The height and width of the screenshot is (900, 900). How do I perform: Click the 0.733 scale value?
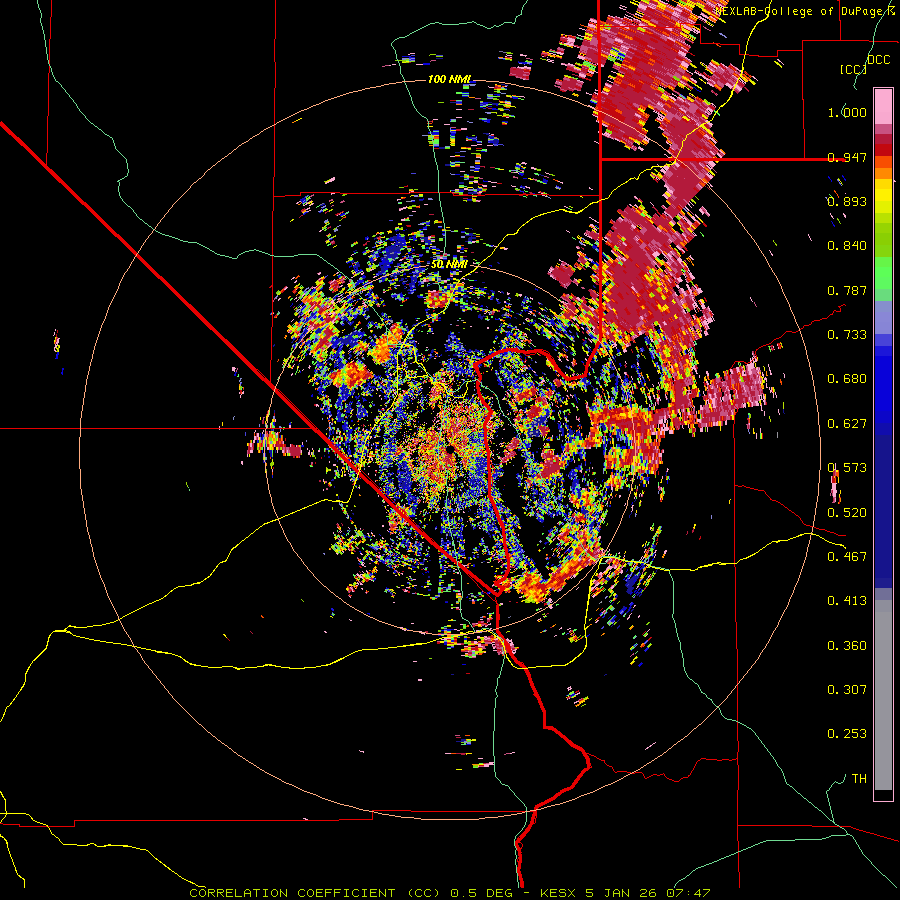point(847,335)
